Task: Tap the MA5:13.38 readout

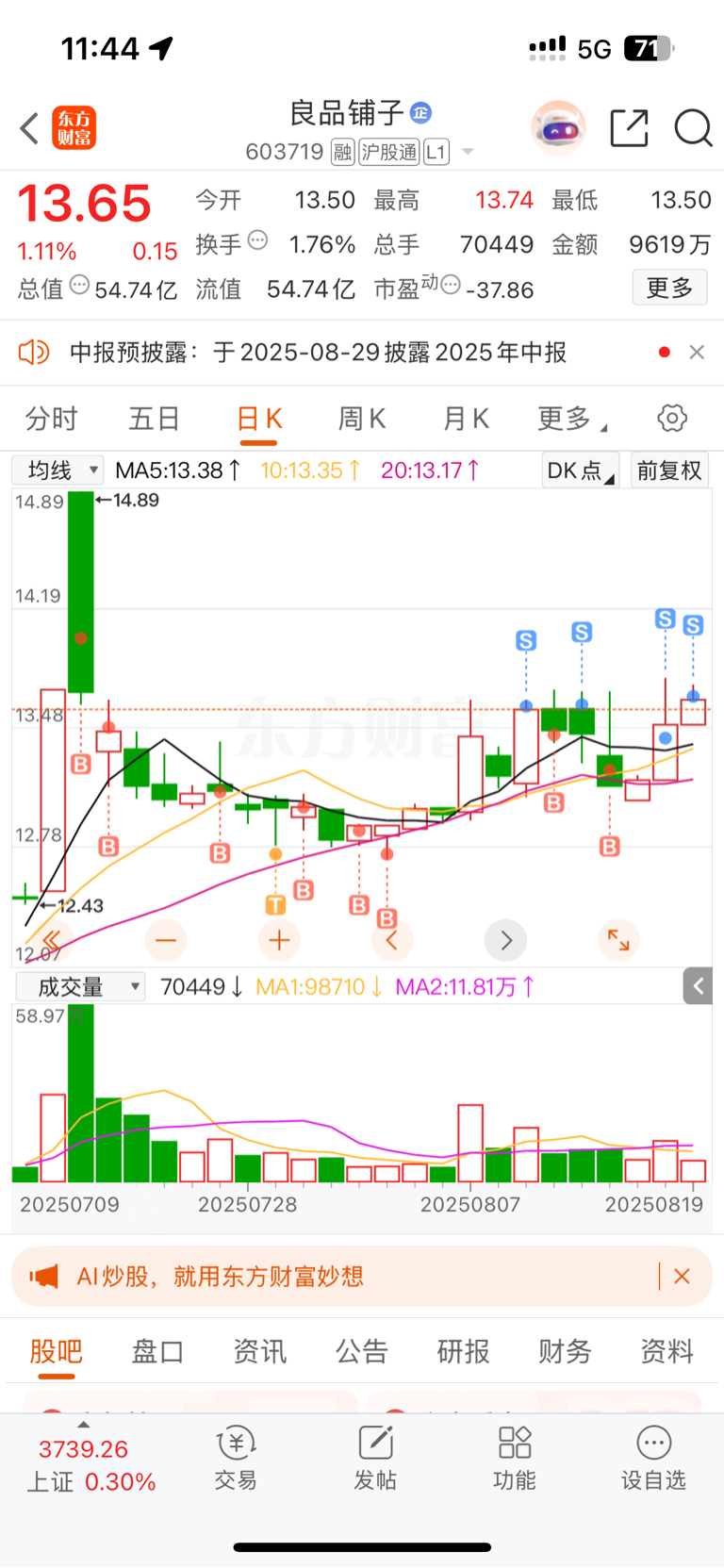Action: (x=177, y=470)
